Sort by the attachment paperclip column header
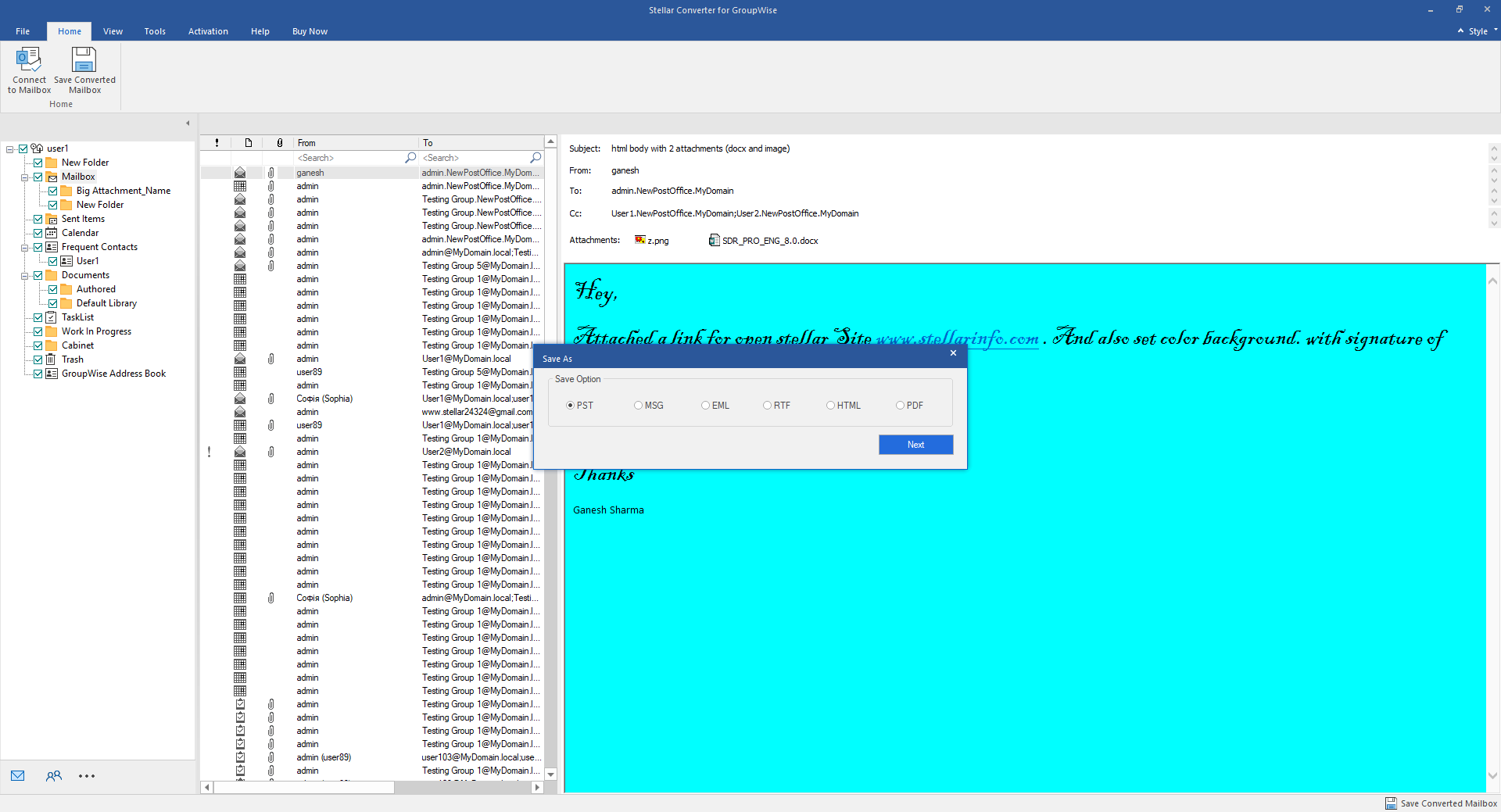Image resolution: width=1501 pixels, height=812 pixels. [279, 143]
